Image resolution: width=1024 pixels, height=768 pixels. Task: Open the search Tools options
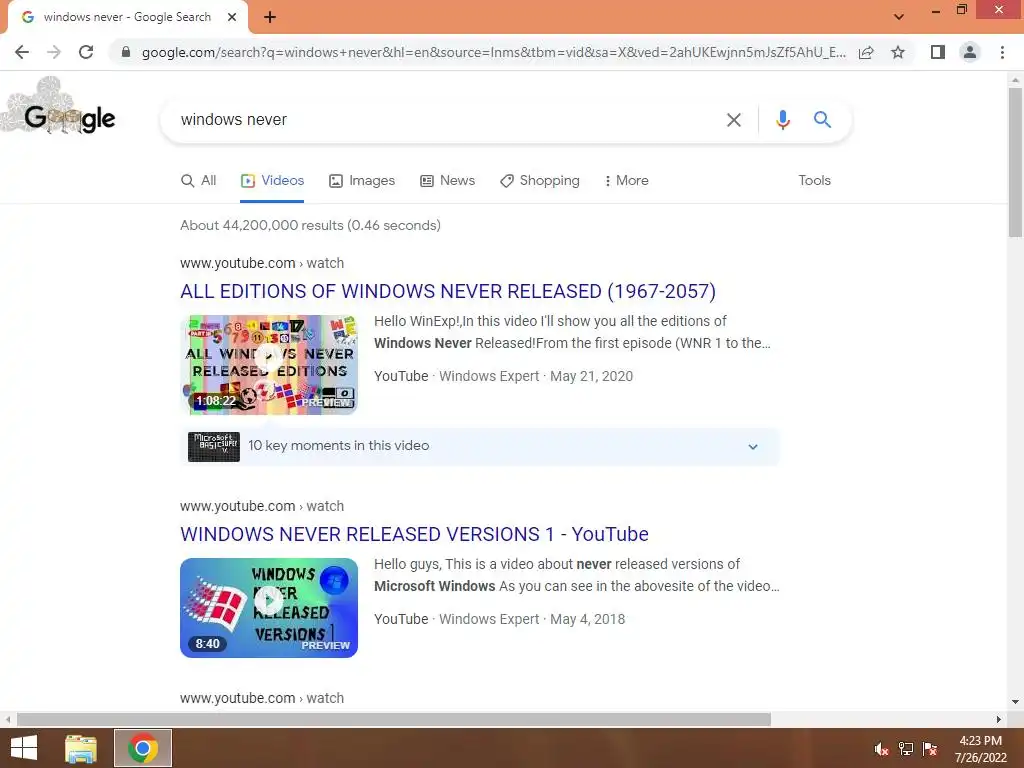point(814,181)
